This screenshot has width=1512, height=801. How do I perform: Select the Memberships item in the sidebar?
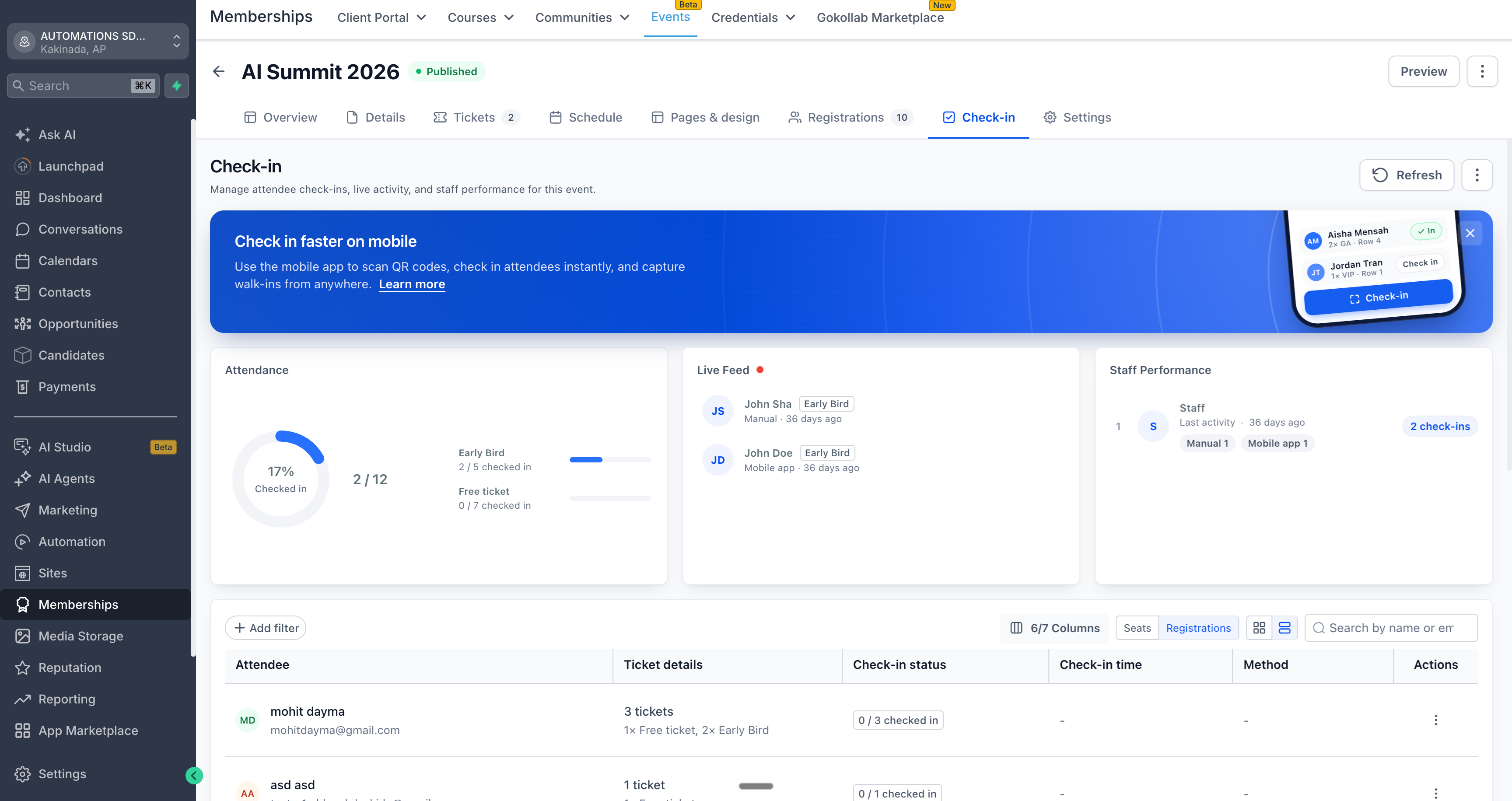95,605
